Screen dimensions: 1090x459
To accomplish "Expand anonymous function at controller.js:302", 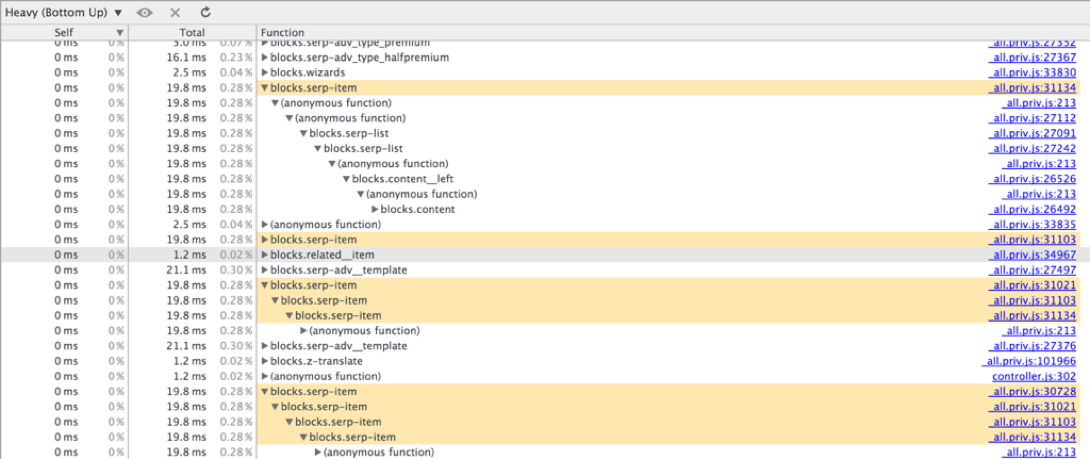I will coord(265,377).
